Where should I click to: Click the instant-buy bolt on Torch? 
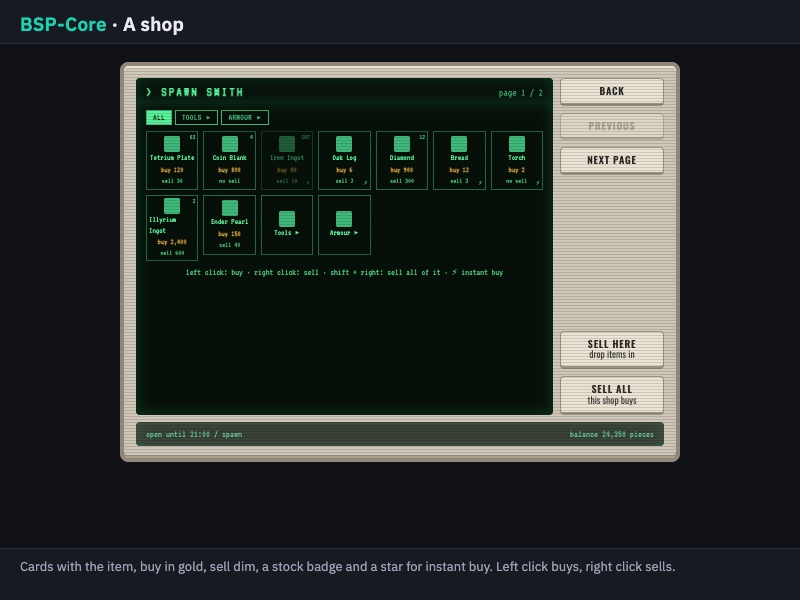538,183
